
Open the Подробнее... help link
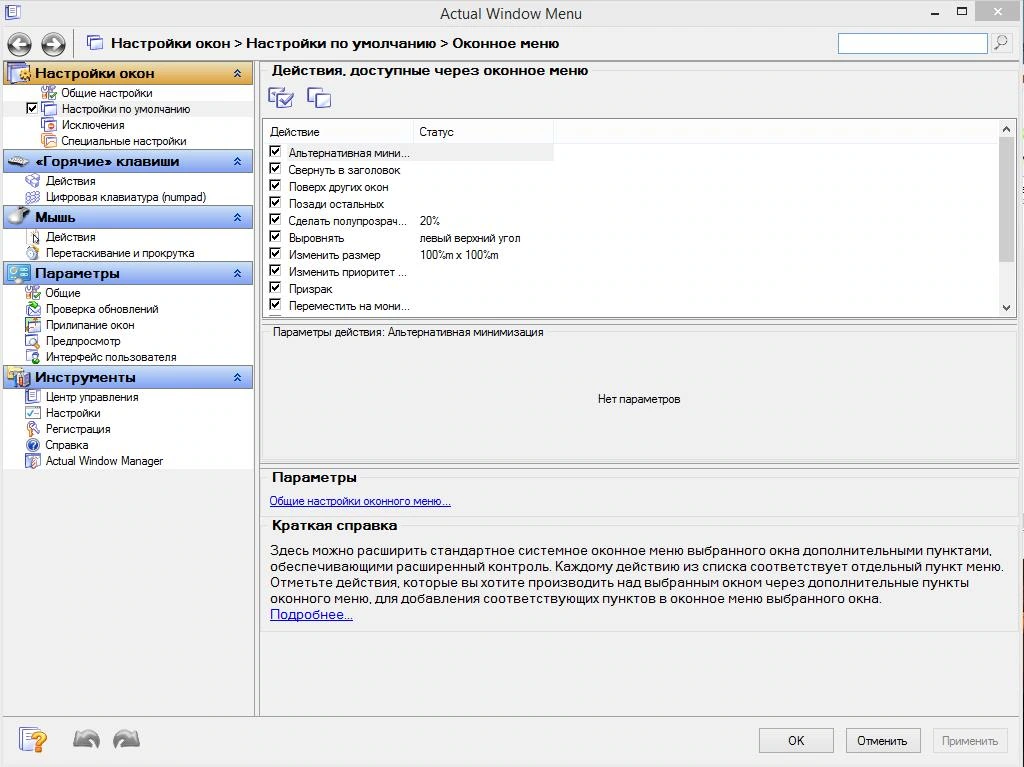point(311,615)
